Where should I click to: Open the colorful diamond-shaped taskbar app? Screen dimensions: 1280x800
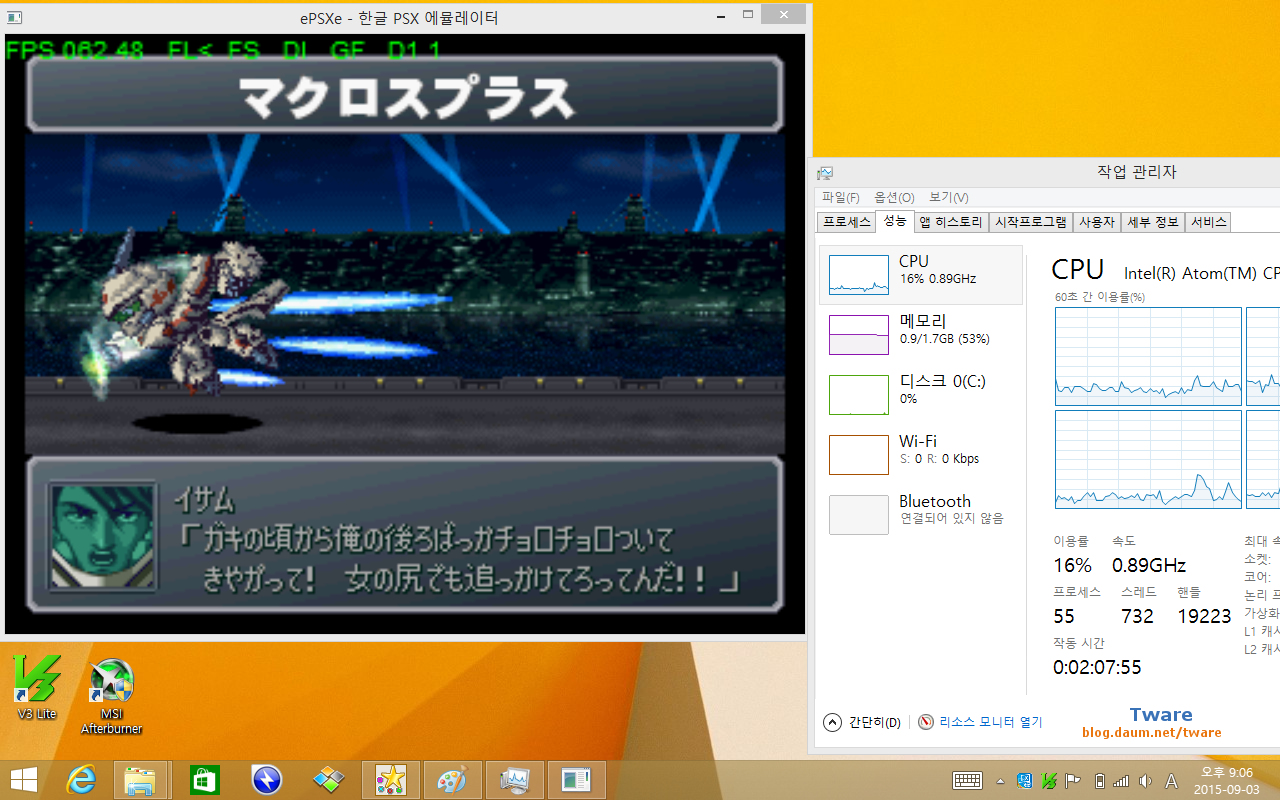[x=329, y=780]
